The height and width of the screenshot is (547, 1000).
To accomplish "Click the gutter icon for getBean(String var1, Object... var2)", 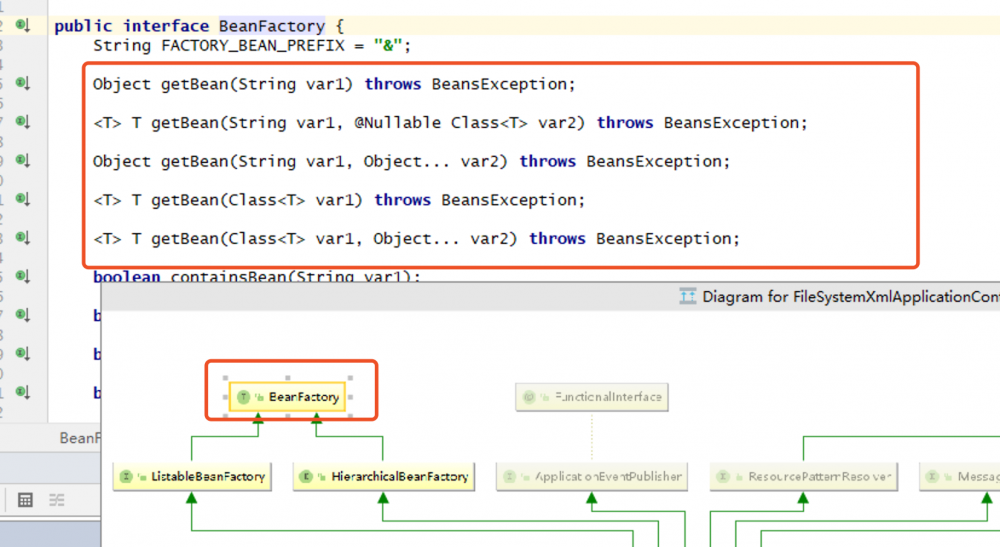I will [x=23, y=161].
